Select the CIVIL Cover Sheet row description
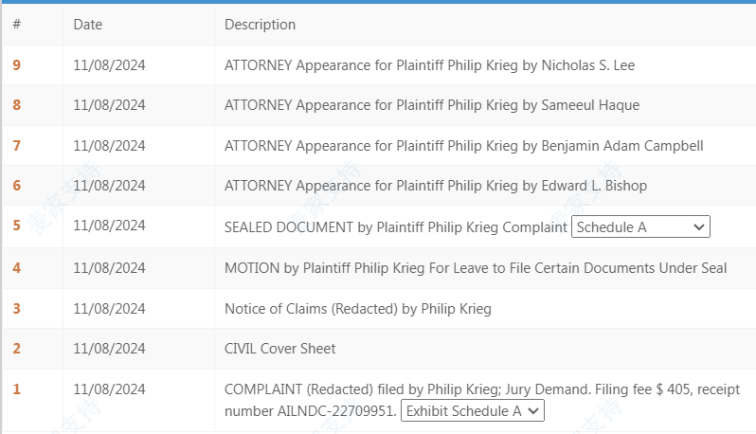The image size is (756, 434). coord(280,349)
